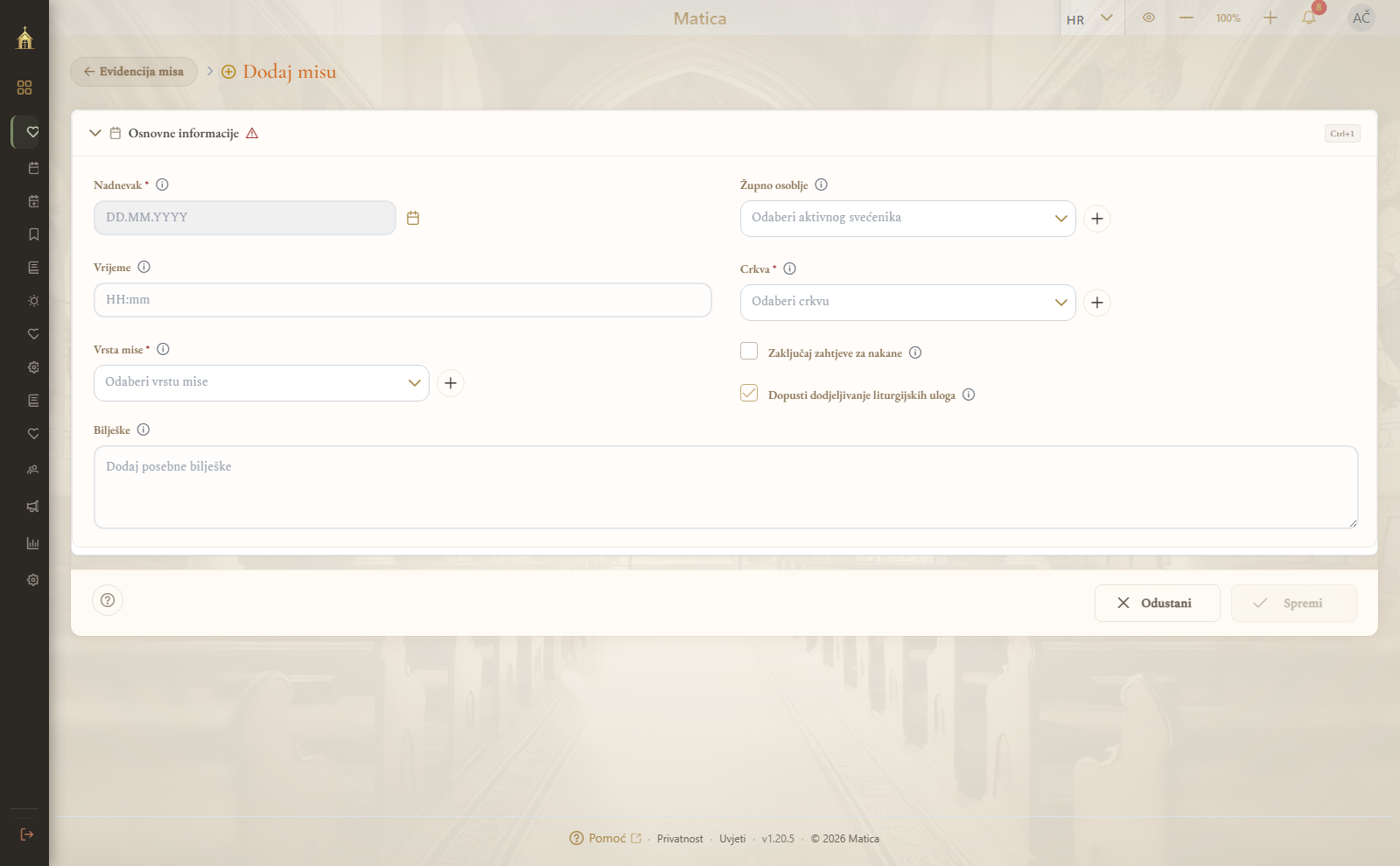The image size is (1400, 866).
Task: Open the Odaberi crkvu dropdown
Action: pos(908,303)
